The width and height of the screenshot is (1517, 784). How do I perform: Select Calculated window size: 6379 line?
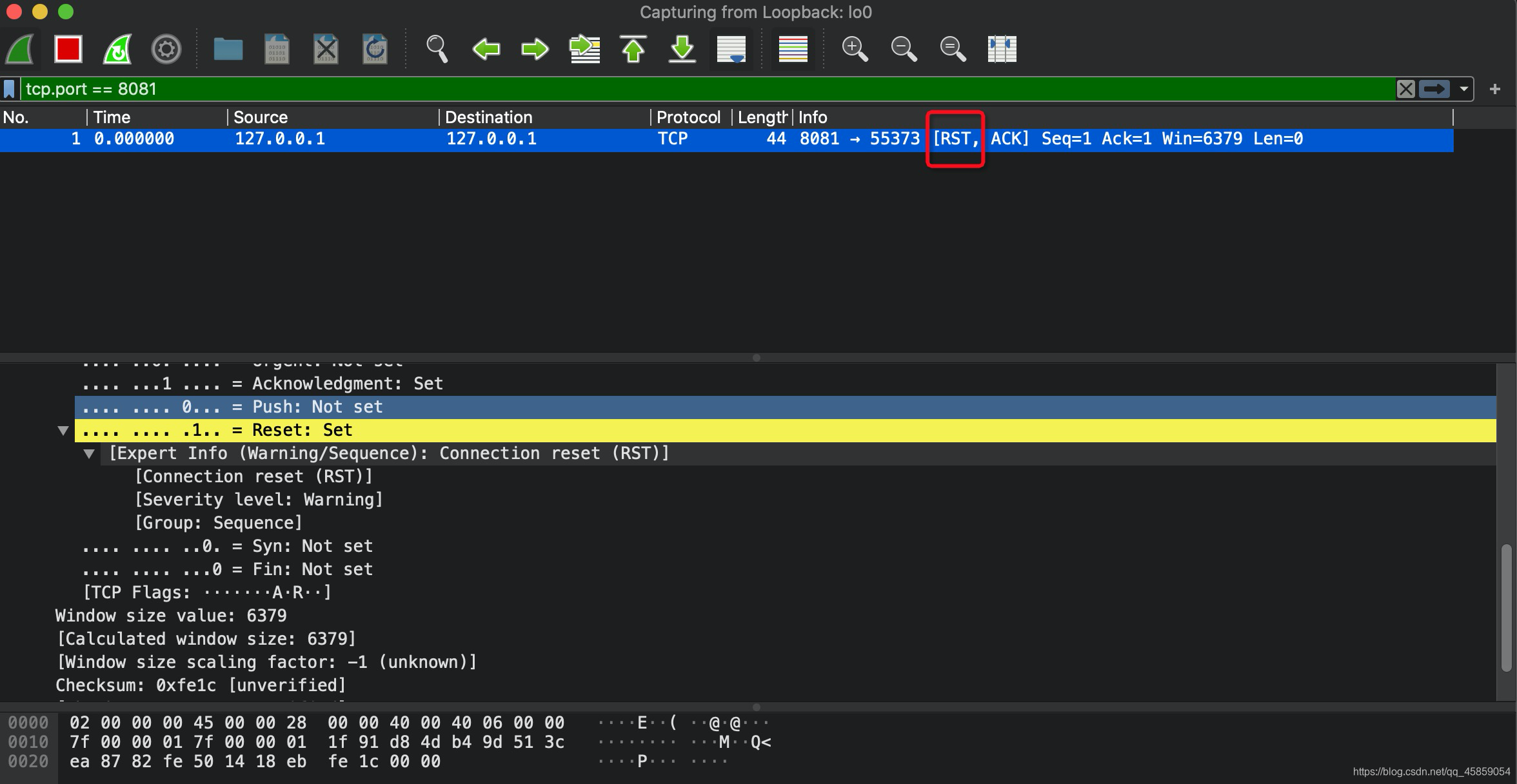(206, 639)
